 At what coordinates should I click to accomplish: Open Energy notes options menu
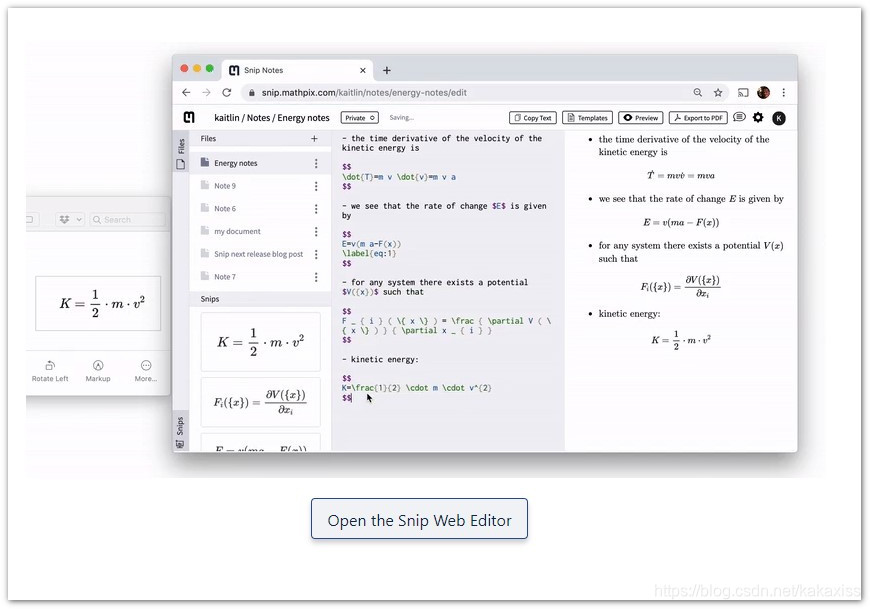316,163
